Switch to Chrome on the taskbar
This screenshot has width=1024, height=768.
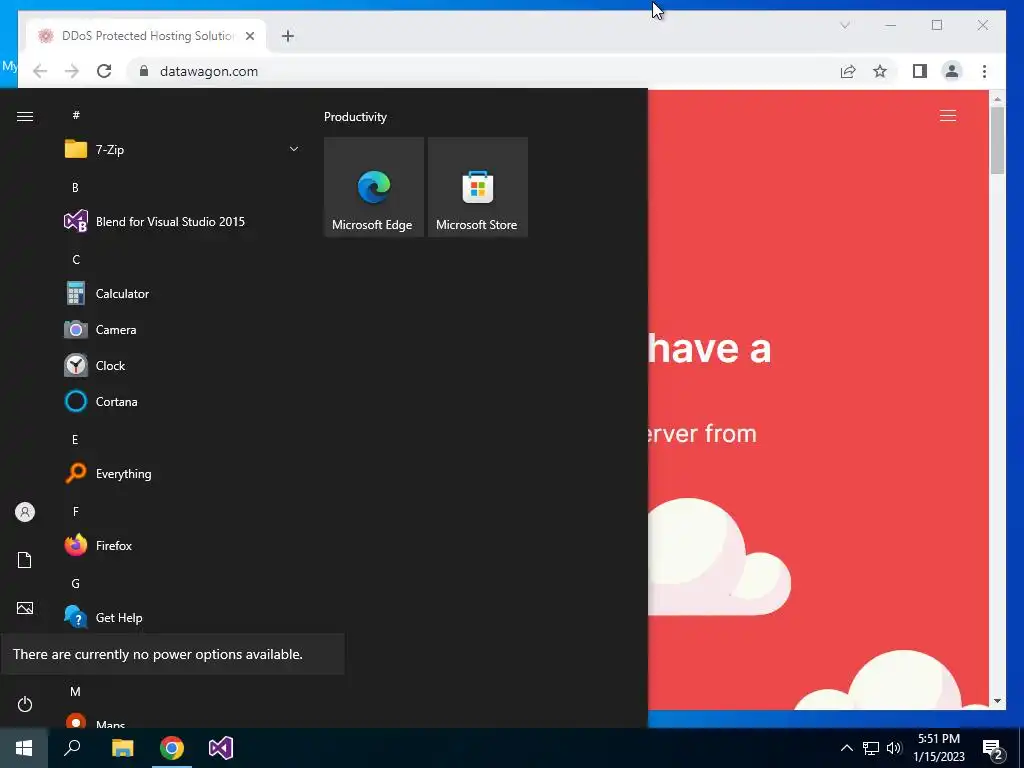(x=172, y=748)
